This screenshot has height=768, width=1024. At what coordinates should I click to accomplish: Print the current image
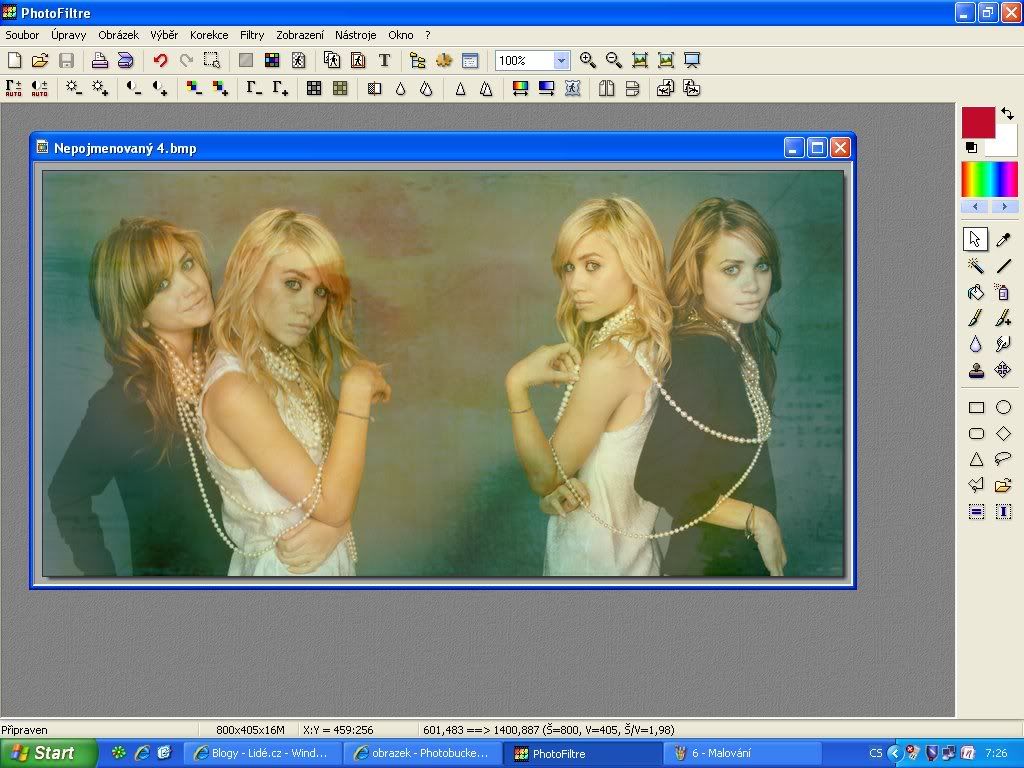pyautogui.click(x=99, y=61)
